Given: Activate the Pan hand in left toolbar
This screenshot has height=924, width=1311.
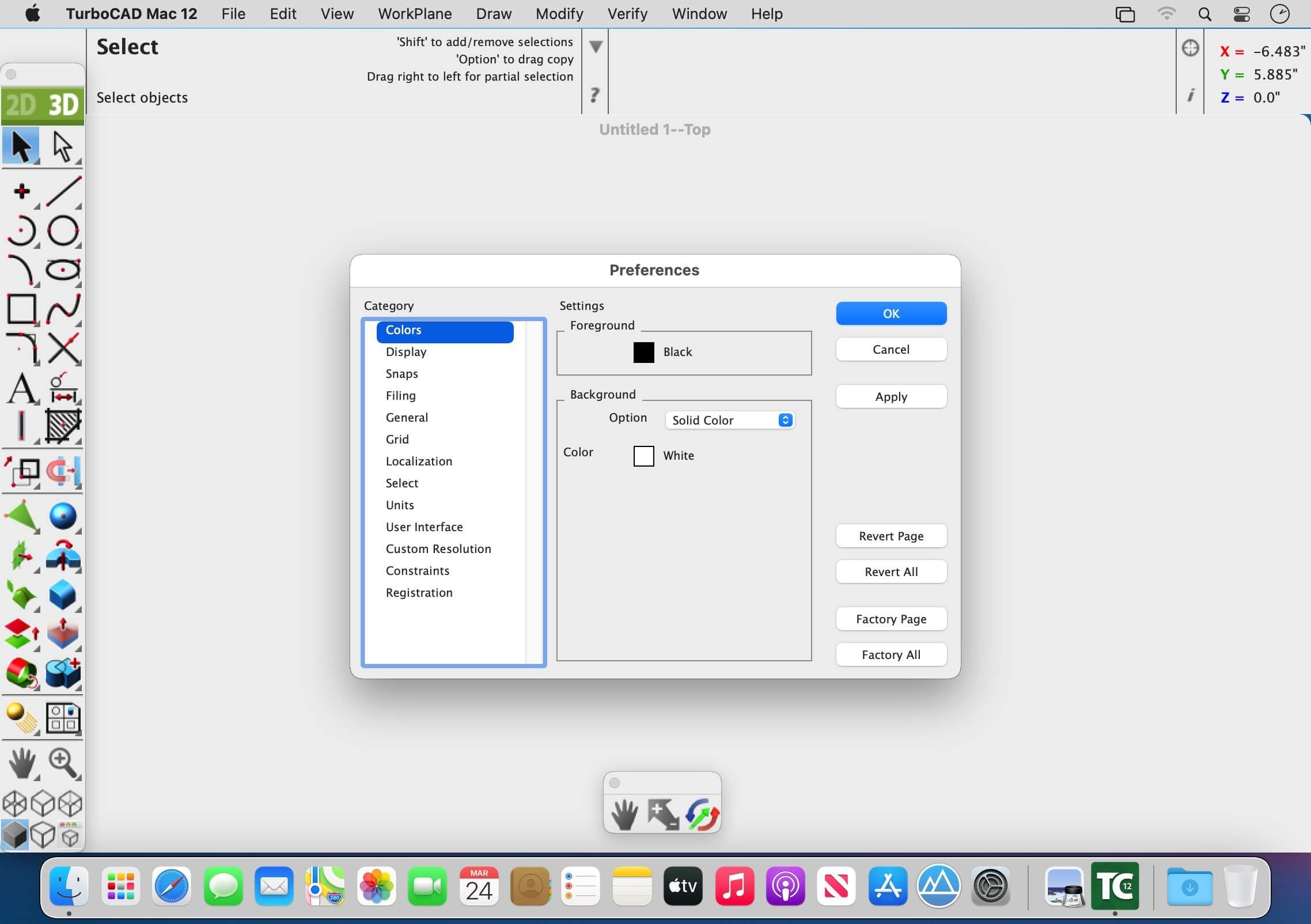Looking at the screenshot, I should click(x=22, y=763).
